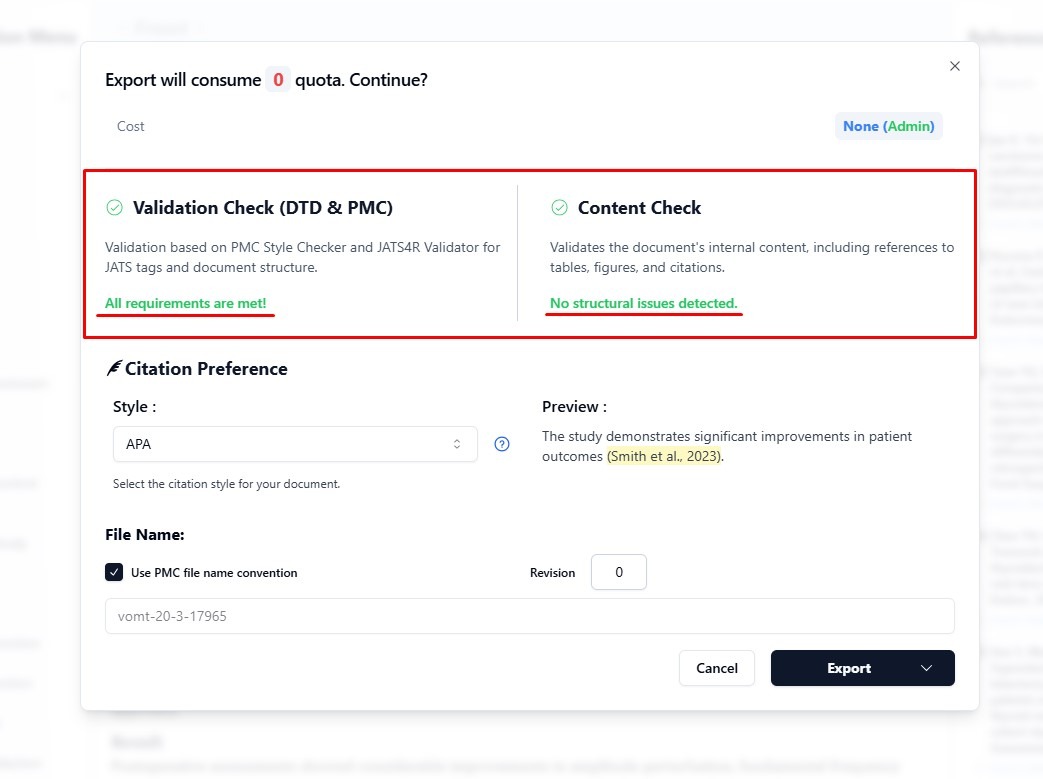Click the red 0 quota badge

point(278,80)
